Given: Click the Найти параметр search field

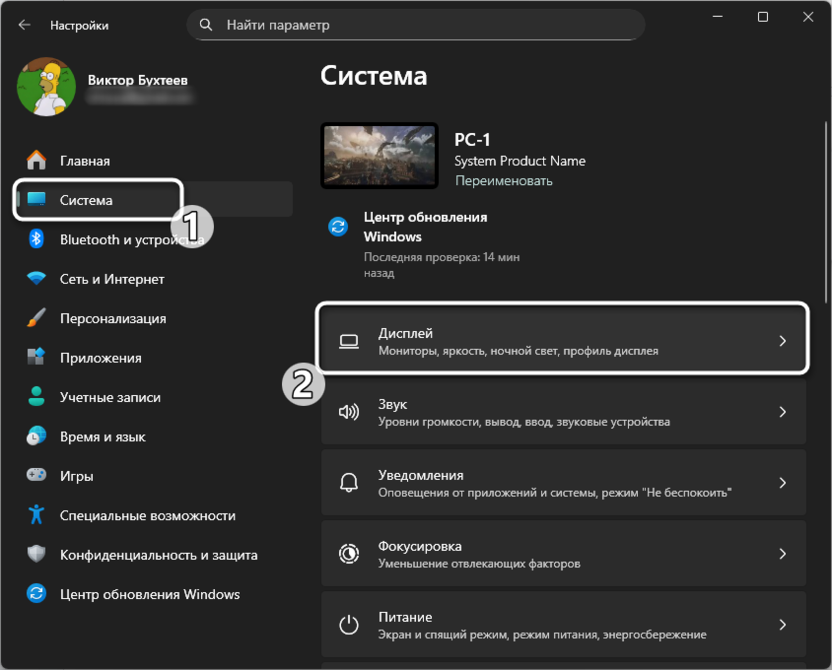Looking at the screenshot, I should (x=420, y=24).
